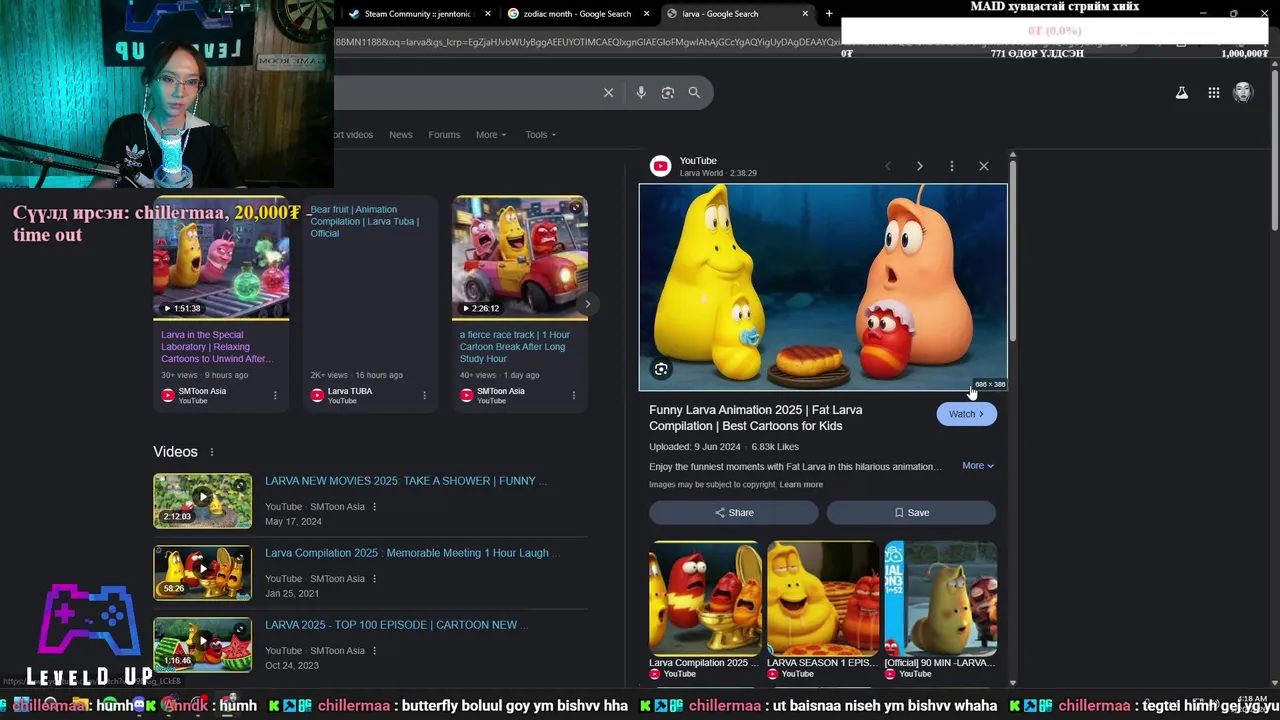Open options for fierce race track card
Screen dimensions: 1280x720
pyautogui.click(x=573, y=396)
